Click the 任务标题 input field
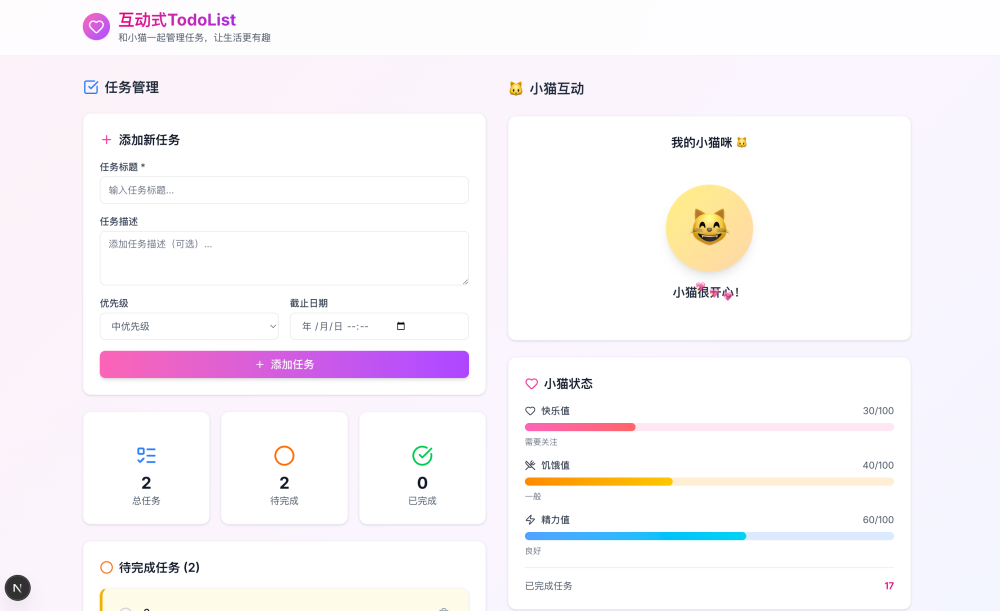The height and width of the screenshot is (611, 1000). click(x=284, y=190)
